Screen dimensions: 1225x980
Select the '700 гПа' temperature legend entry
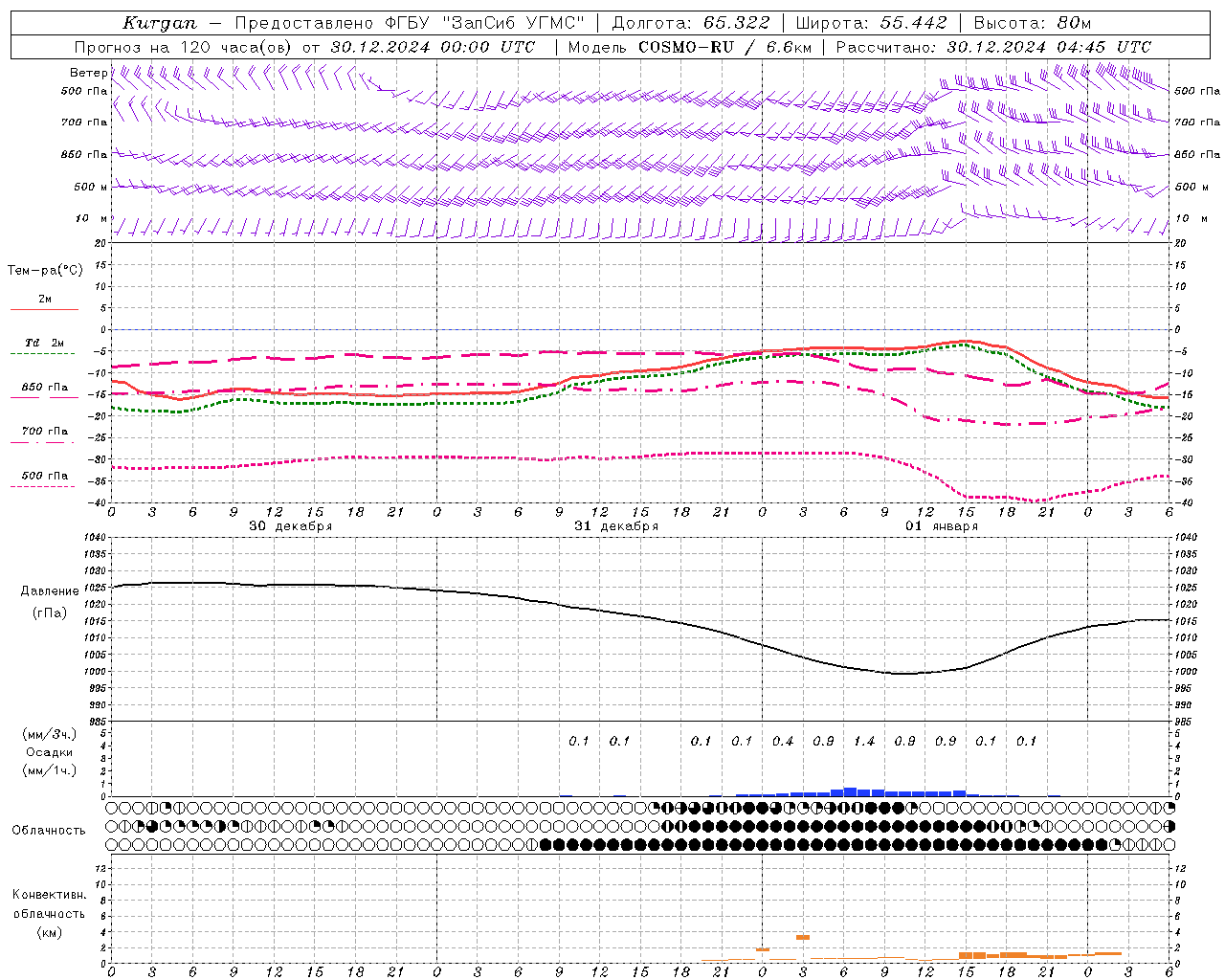coord(45,432)
